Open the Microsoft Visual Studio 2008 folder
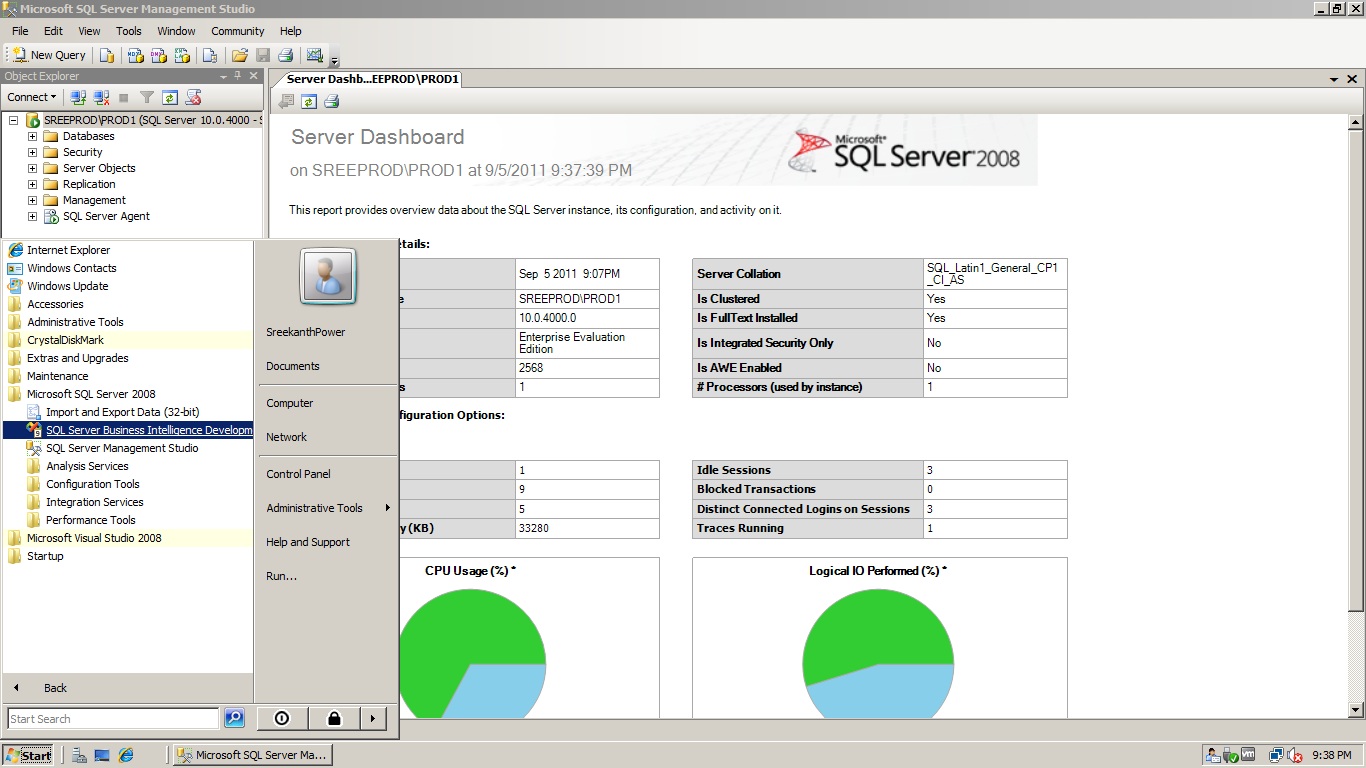1366x768 pixels. coord(128,538)
